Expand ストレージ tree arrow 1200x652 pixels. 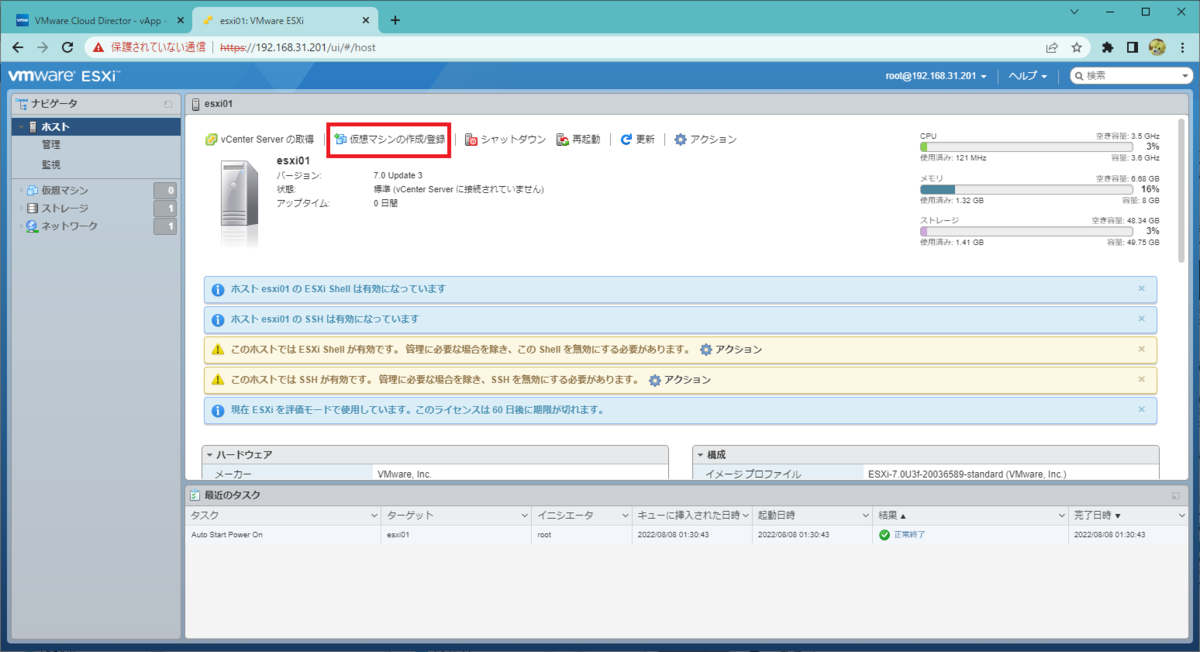point(20,208)
